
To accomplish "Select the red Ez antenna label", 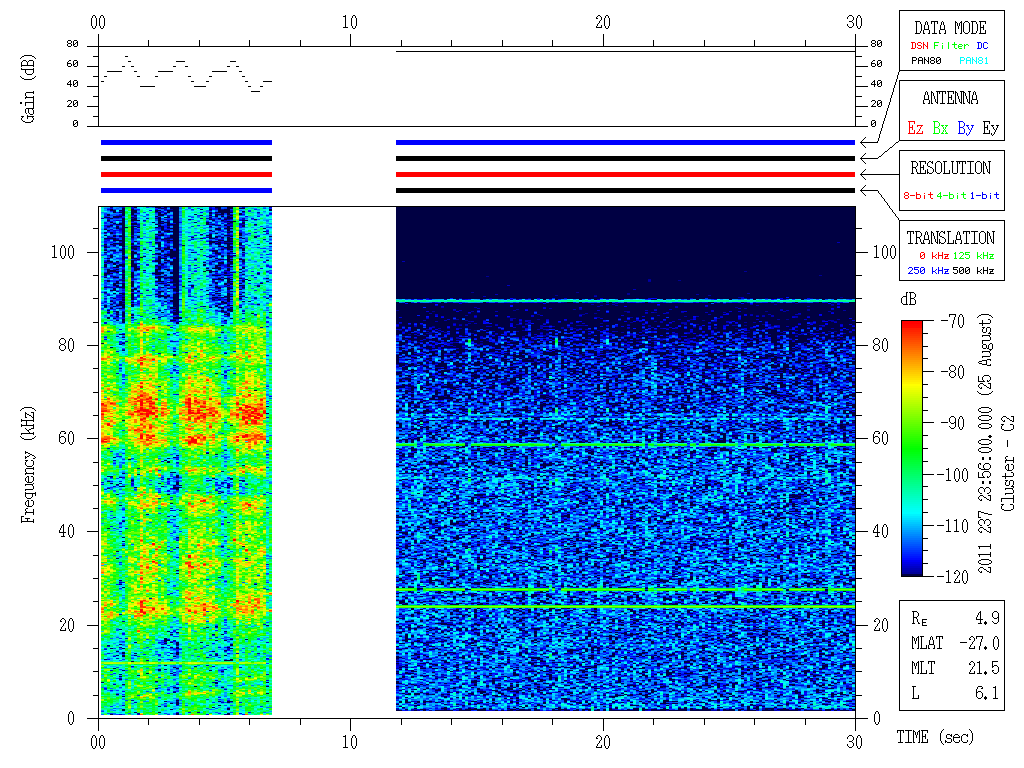I will point(915,128).
